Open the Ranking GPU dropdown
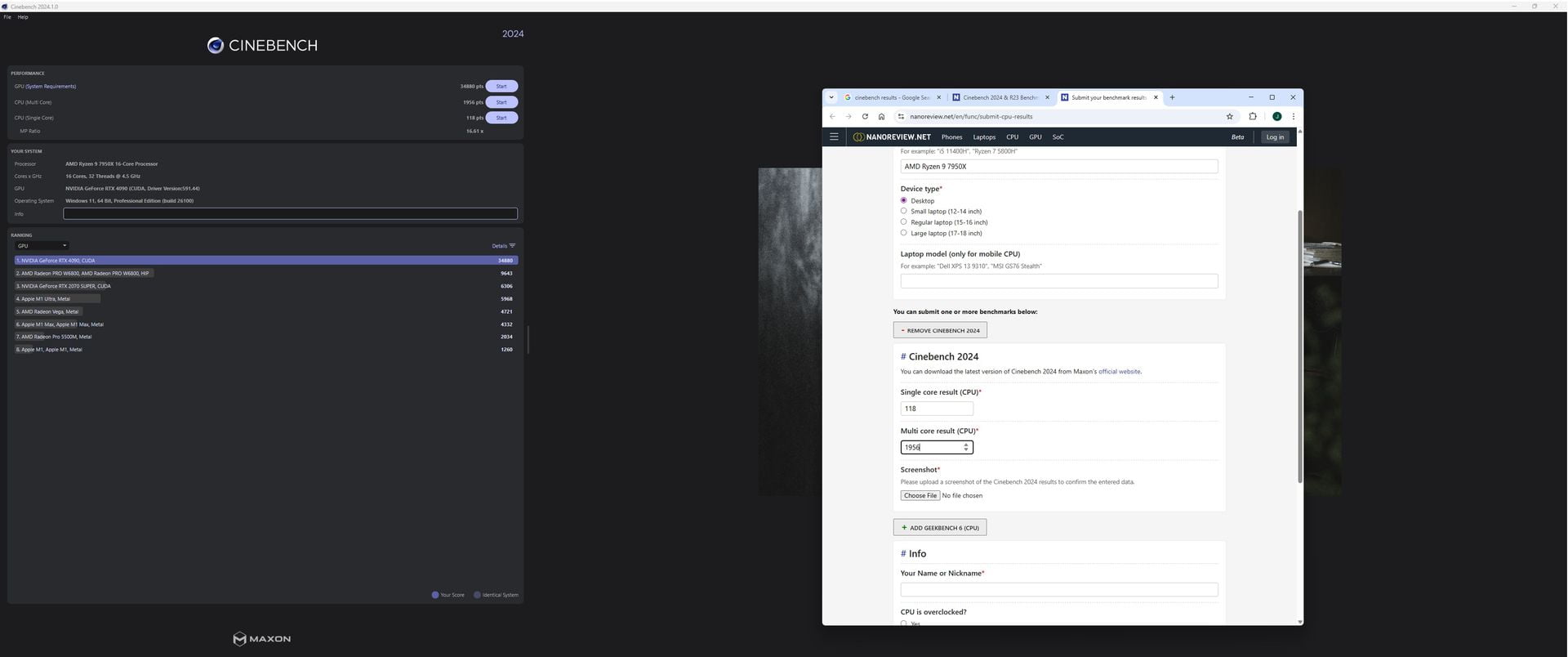Viewport: 1568px width, 657px height. 42,245
